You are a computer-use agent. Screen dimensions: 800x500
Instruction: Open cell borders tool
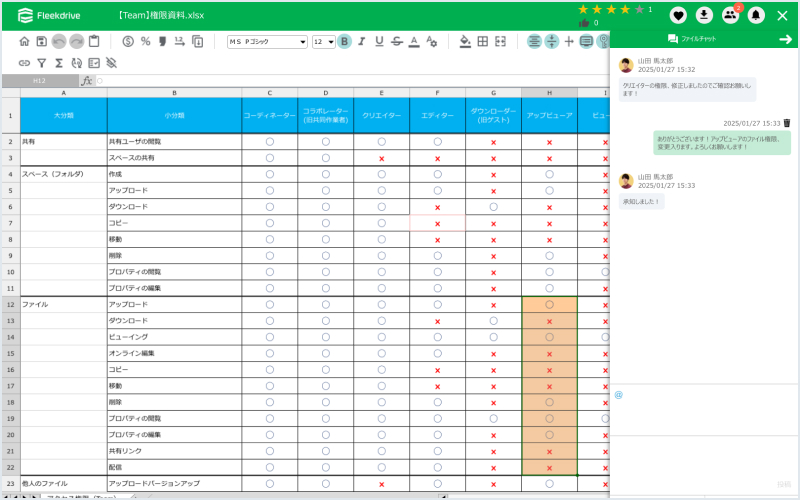[483, 42]
